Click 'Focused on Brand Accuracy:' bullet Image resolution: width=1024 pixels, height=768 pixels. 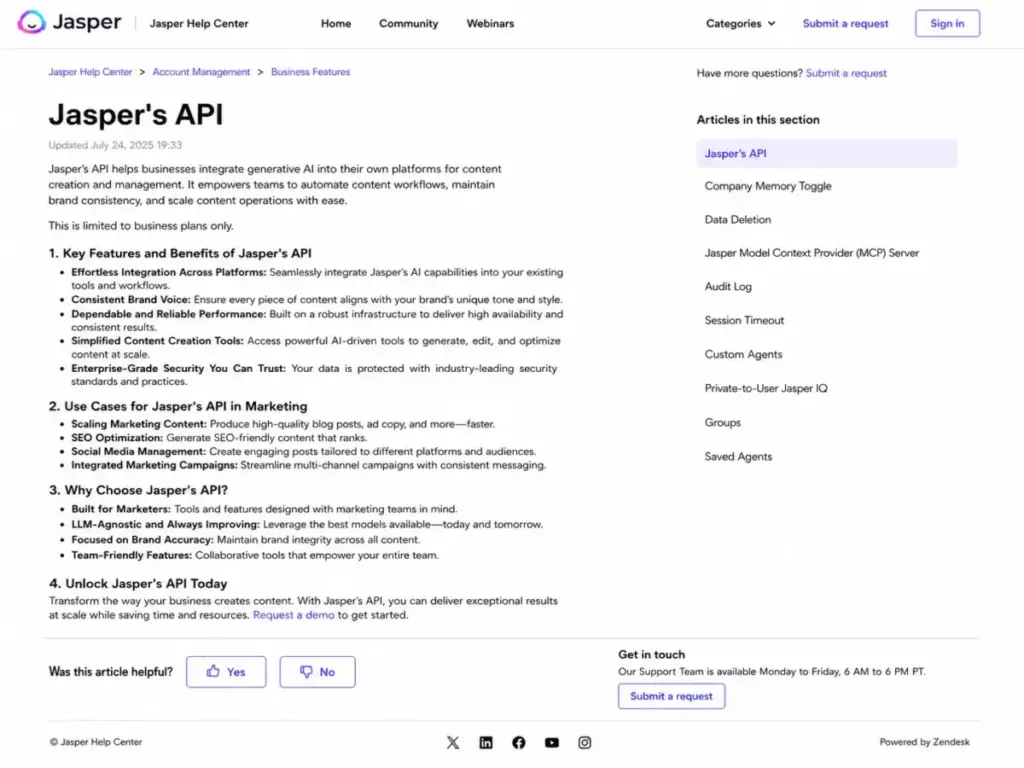click(142, 540)
